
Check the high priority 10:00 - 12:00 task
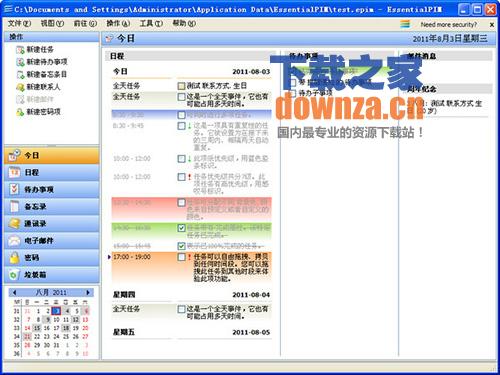[181, 177]
